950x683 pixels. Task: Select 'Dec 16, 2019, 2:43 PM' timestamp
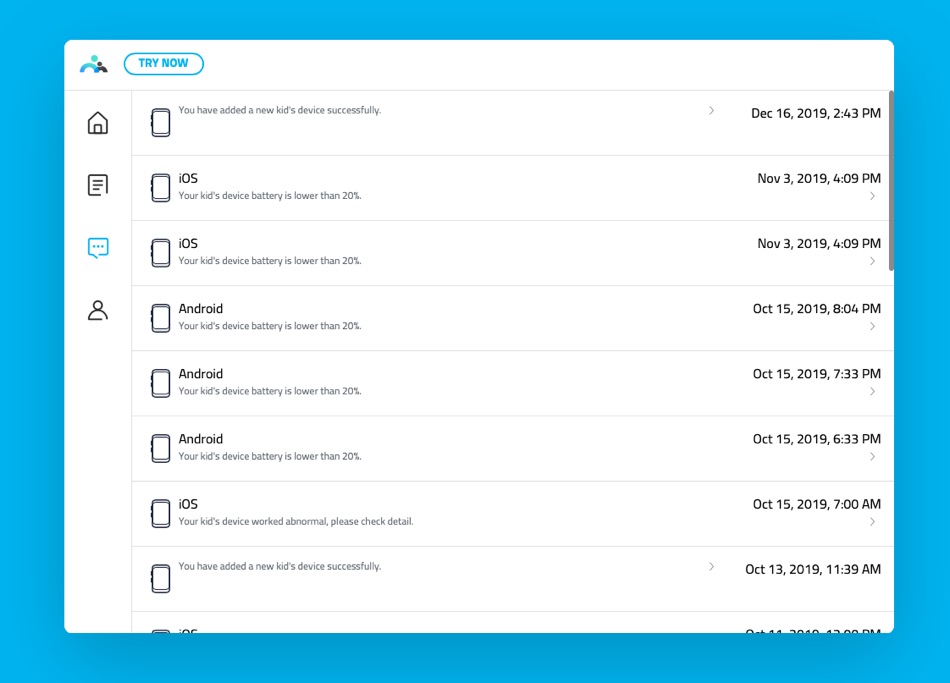coord(815,113)
